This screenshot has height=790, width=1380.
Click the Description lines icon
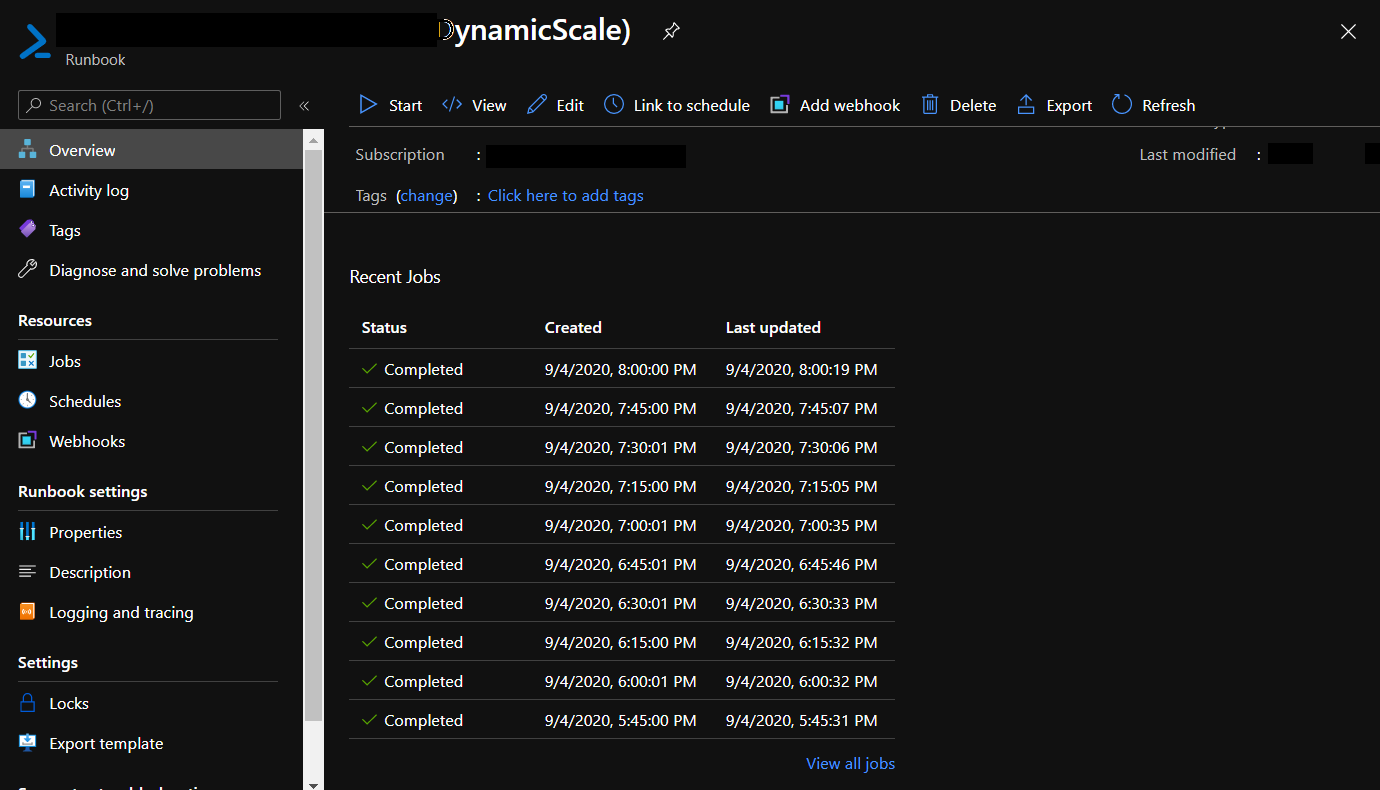tap(28, 572)
